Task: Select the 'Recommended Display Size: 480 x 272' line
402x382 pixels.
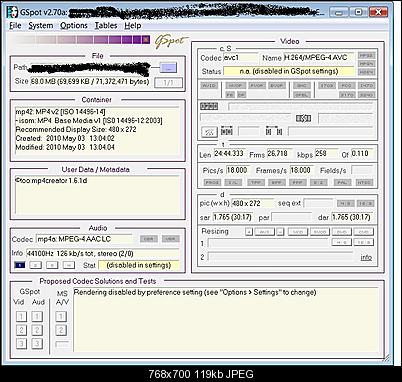Action: pyautogui.click(x=76, y=129)
